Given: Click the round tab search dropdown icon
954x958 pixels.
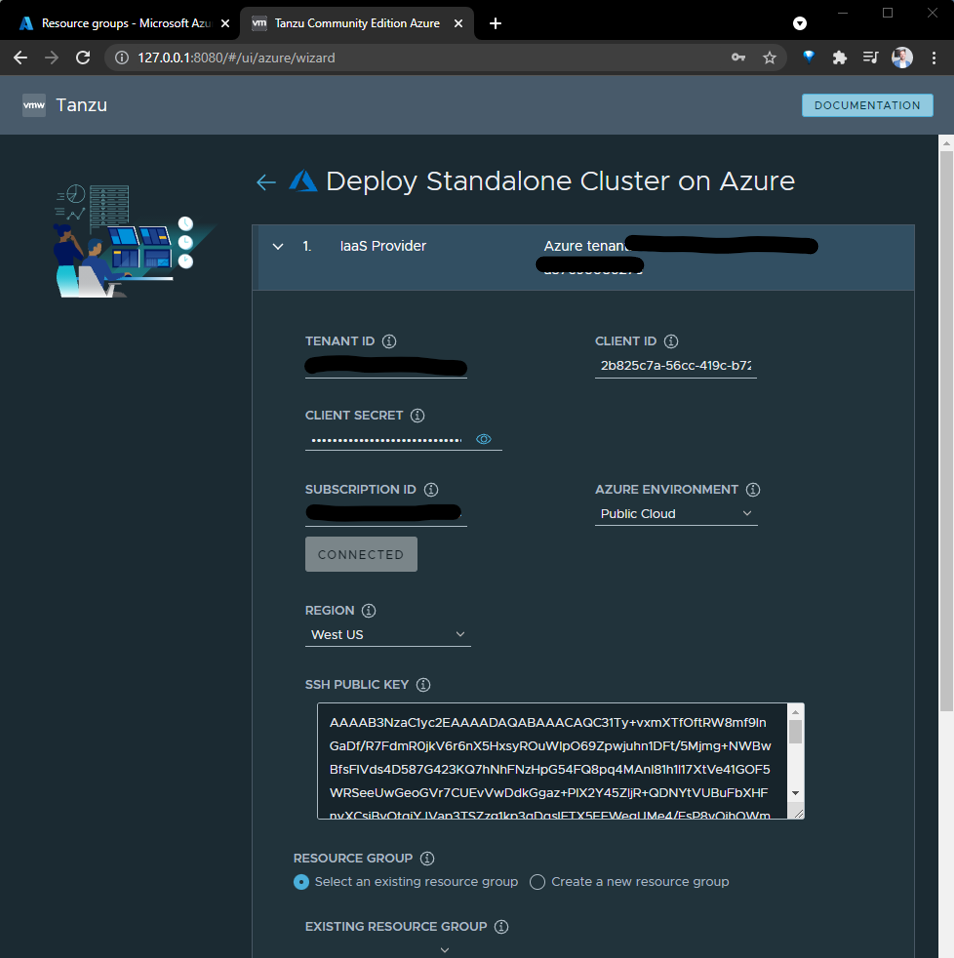Looking at the screenshot, I should click(800, 23).
